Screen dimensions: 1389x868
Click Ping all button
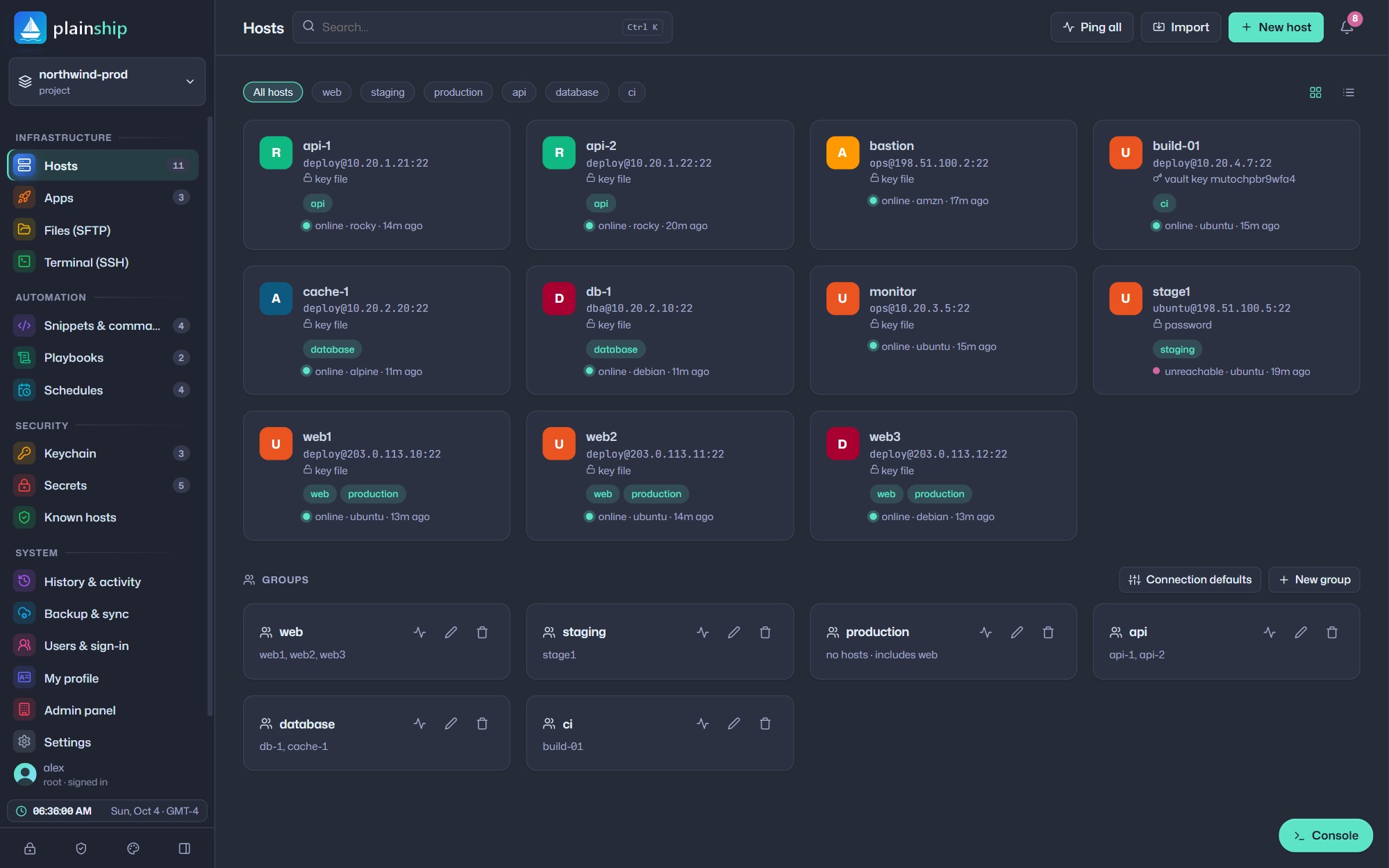point(1092,28)
